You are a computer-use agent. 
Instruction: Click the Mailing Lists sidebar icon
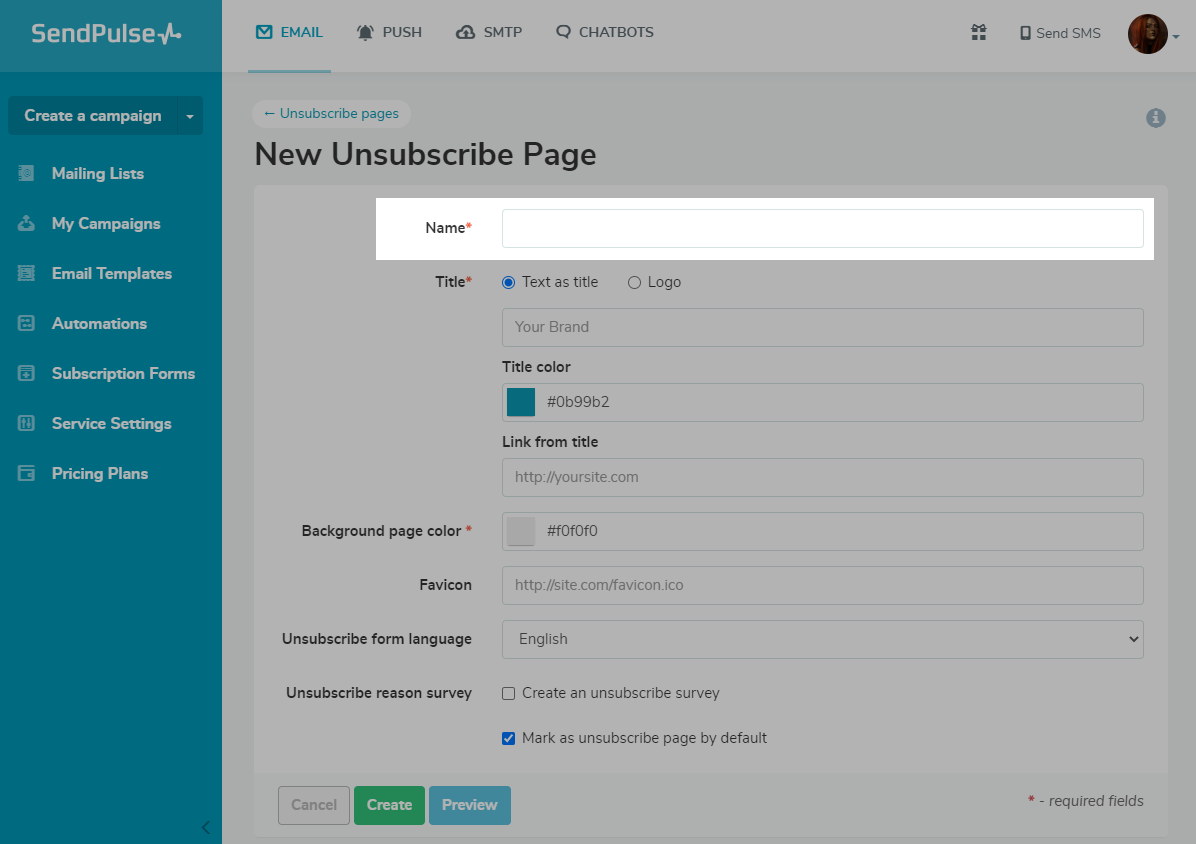pyautogui.click(x=27, y=173)
